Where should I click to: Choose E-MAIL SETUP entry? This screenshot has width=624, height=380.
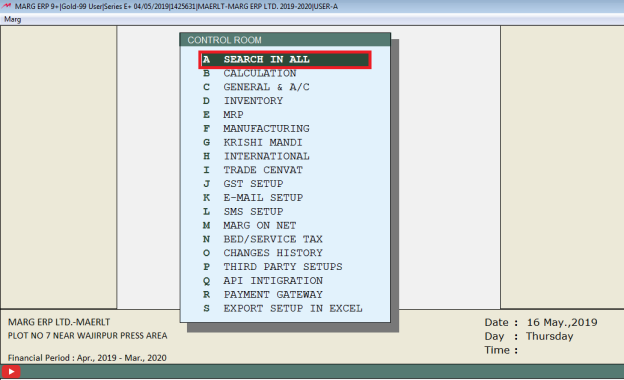coord(263,198)
